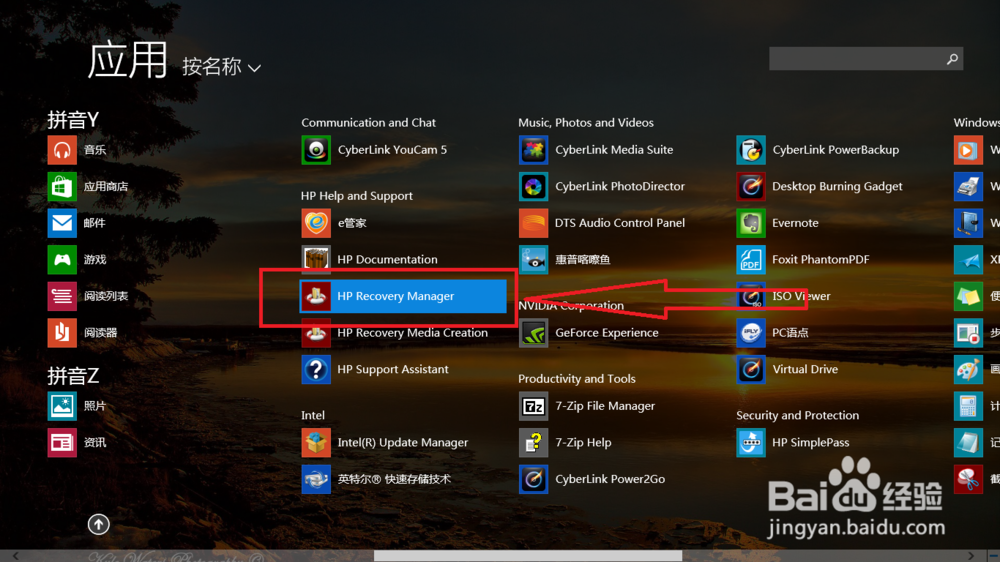Select Productivity and Tools heading
The width and height of the screenshot is (1000, 562).
(x=577, y=378)
